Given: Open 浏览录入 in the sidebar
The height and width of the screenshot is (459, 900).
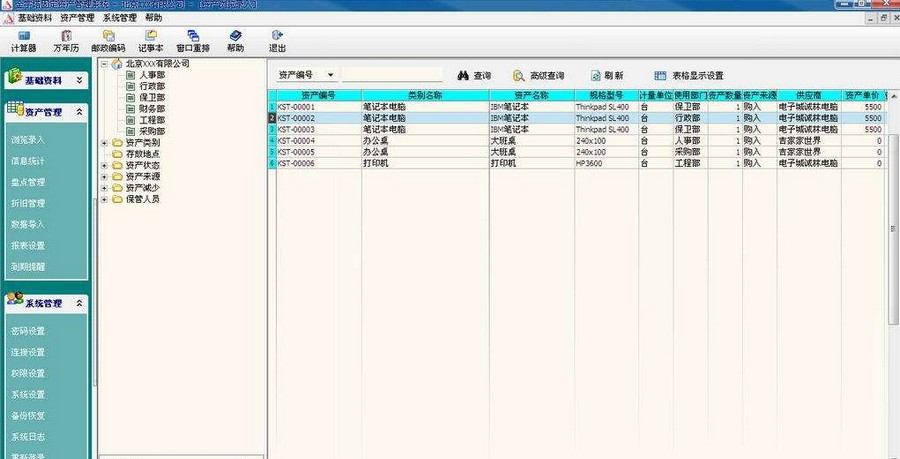Looking at the screenshot, I should click(28, 140).
